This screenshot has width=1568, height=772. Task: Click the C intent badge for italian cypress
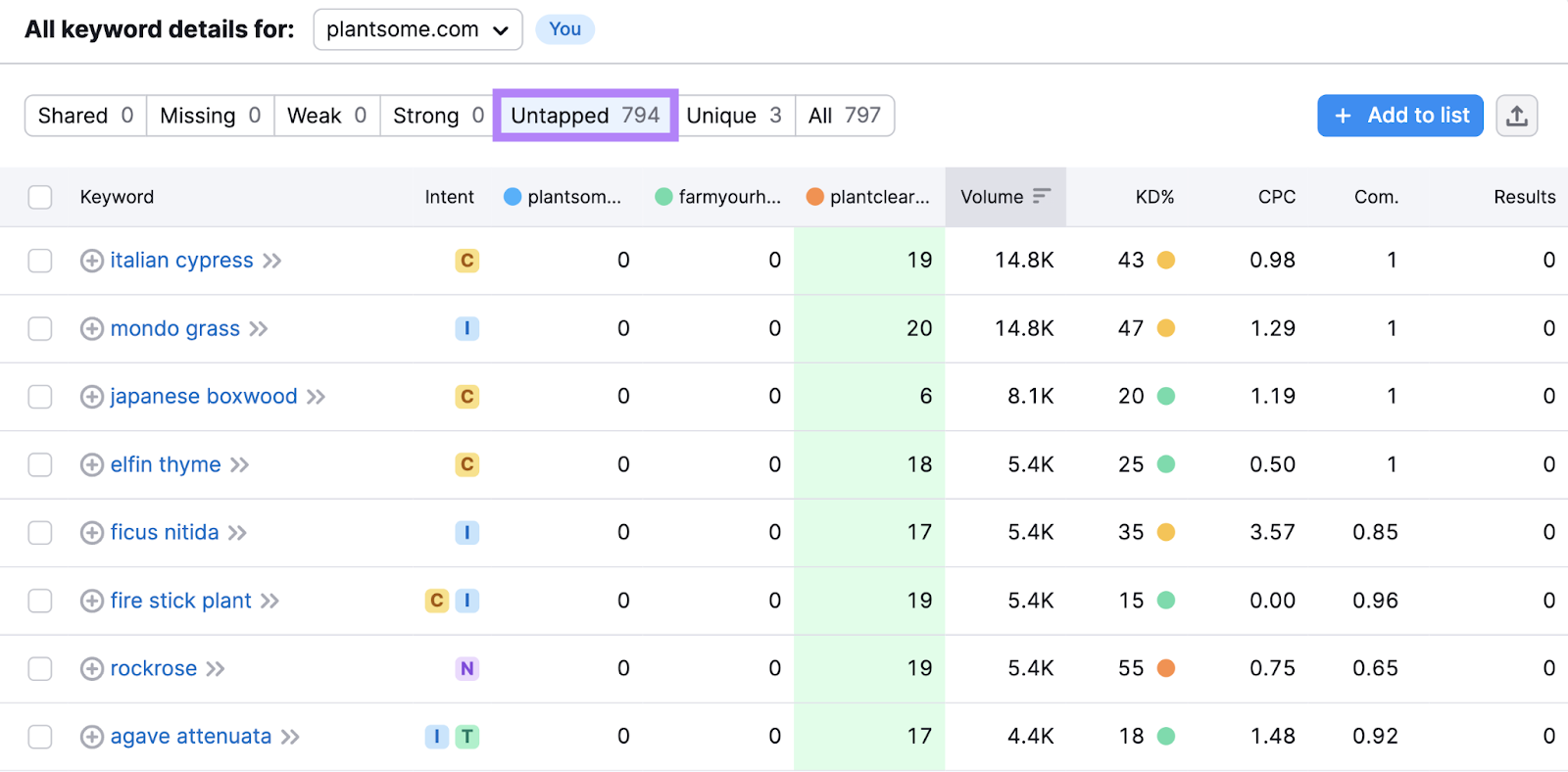(467, 261)
